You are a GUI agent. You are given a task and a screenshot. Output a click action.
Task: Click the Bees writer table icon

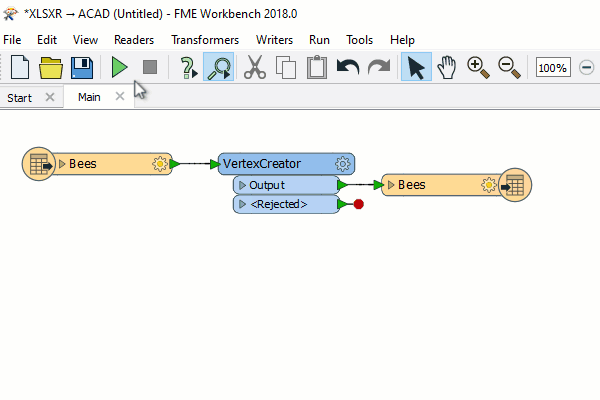(515, 185)
